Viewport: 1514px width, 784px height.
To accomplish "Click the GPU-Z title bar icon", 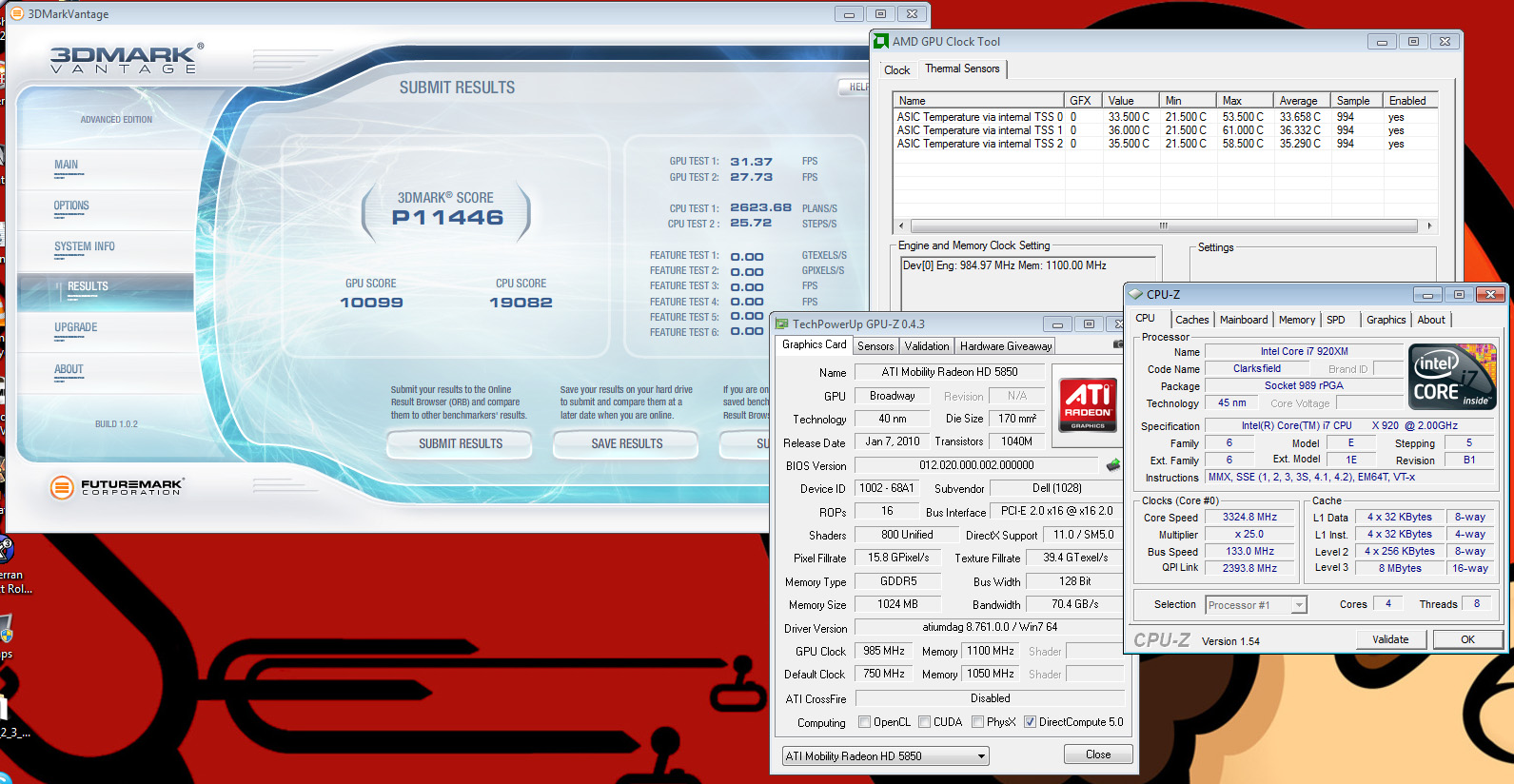I will [x=782, y=324].
